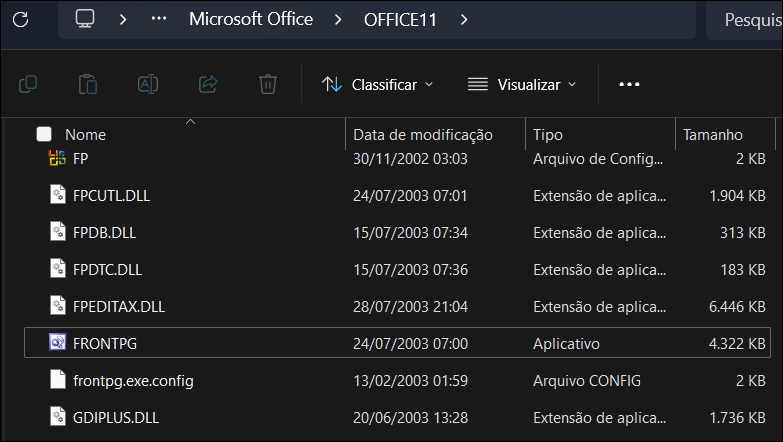Open the Visualizar view dropdown
This screenshot has width=783, height=442.
[522, 84]
